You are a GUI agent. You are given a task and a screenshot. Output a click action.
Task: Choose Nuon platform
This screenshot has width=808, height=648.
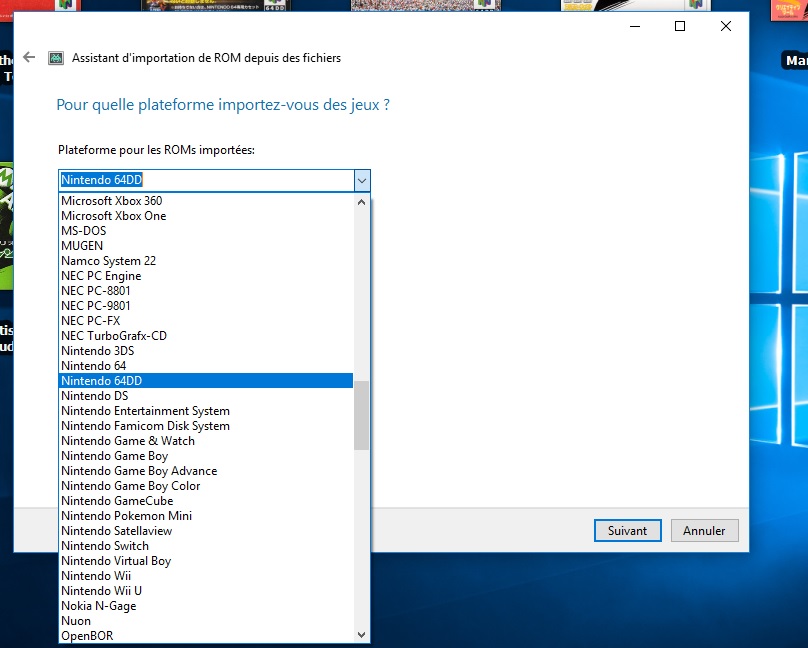pyautogui.click(x=206, y=620)
